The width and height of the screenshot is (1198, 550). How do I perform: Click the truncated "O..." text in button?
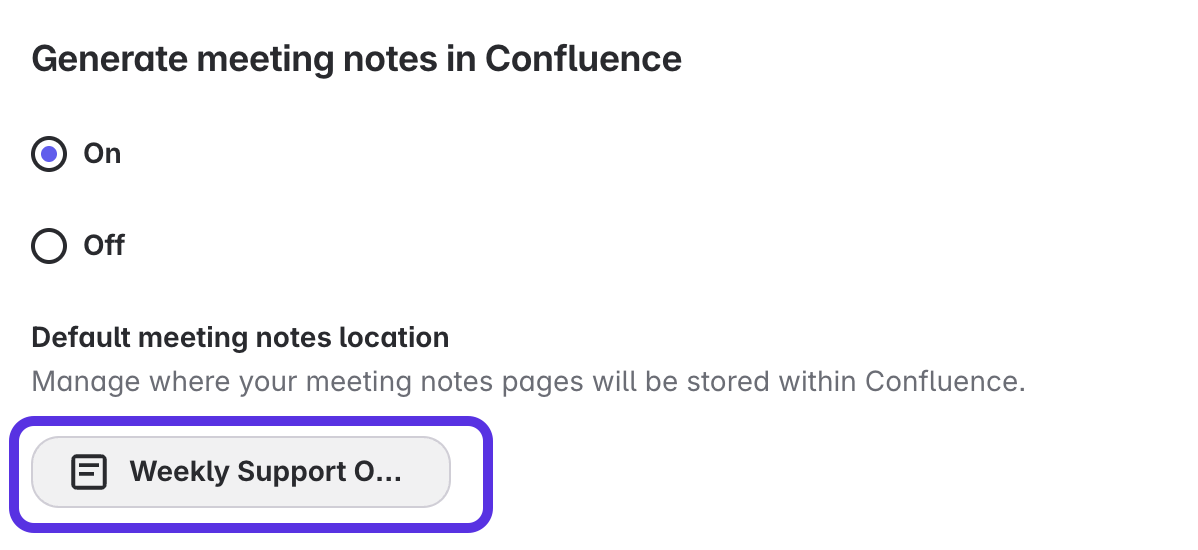click(x=378, y=472)
